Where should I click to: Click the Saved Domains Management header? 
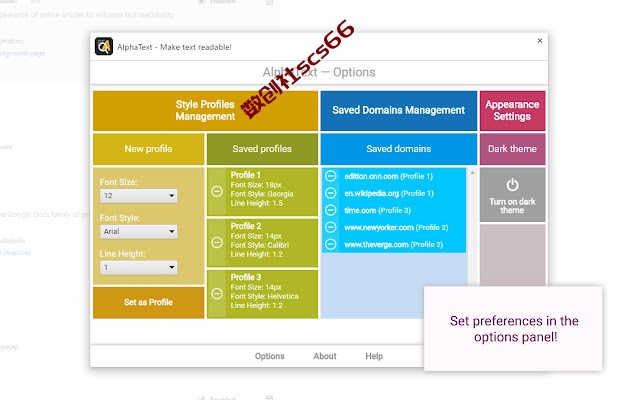[x=398, y=111]
